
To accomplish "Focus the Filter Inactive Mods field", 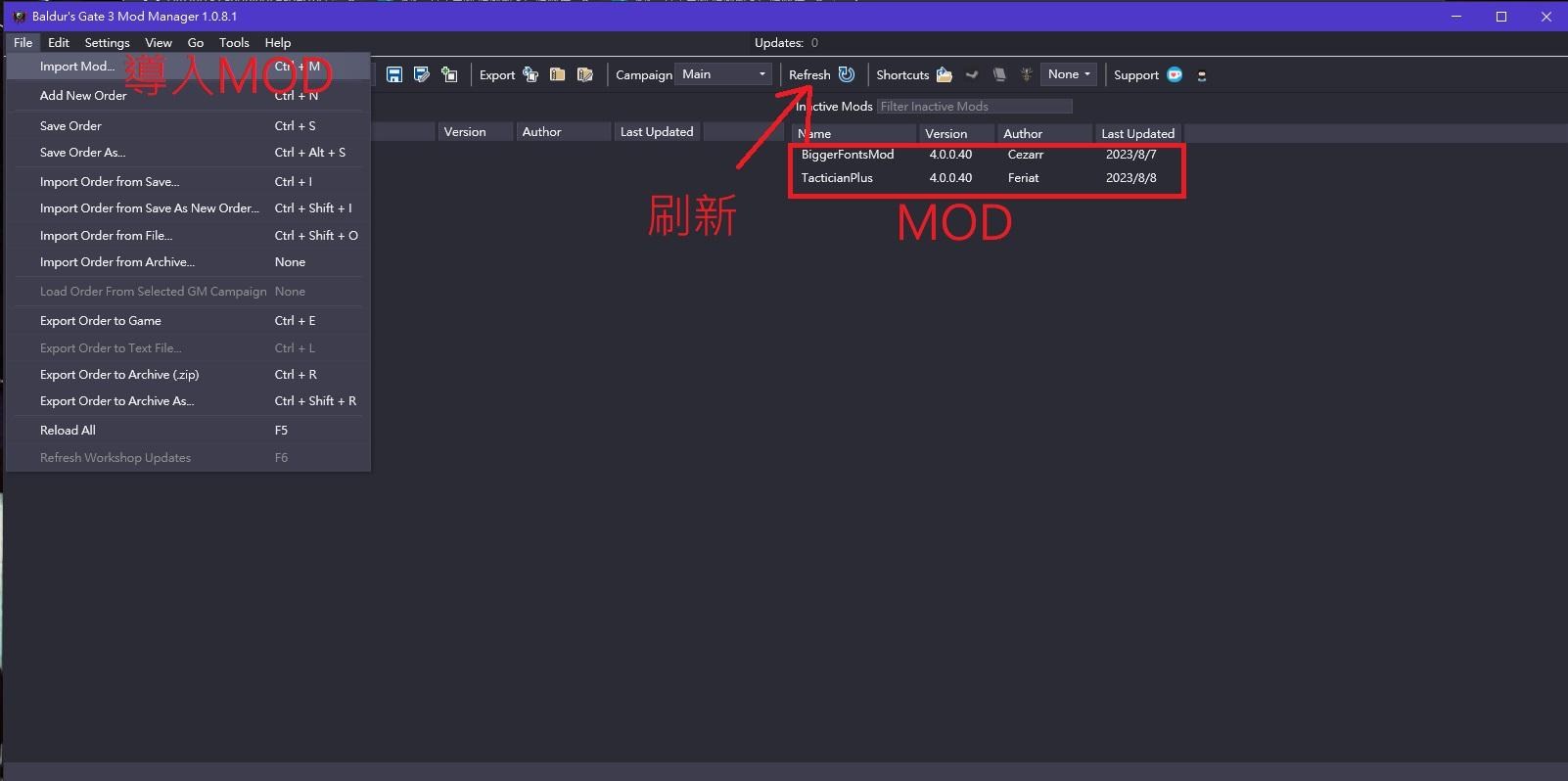I will tap(974, 106).
